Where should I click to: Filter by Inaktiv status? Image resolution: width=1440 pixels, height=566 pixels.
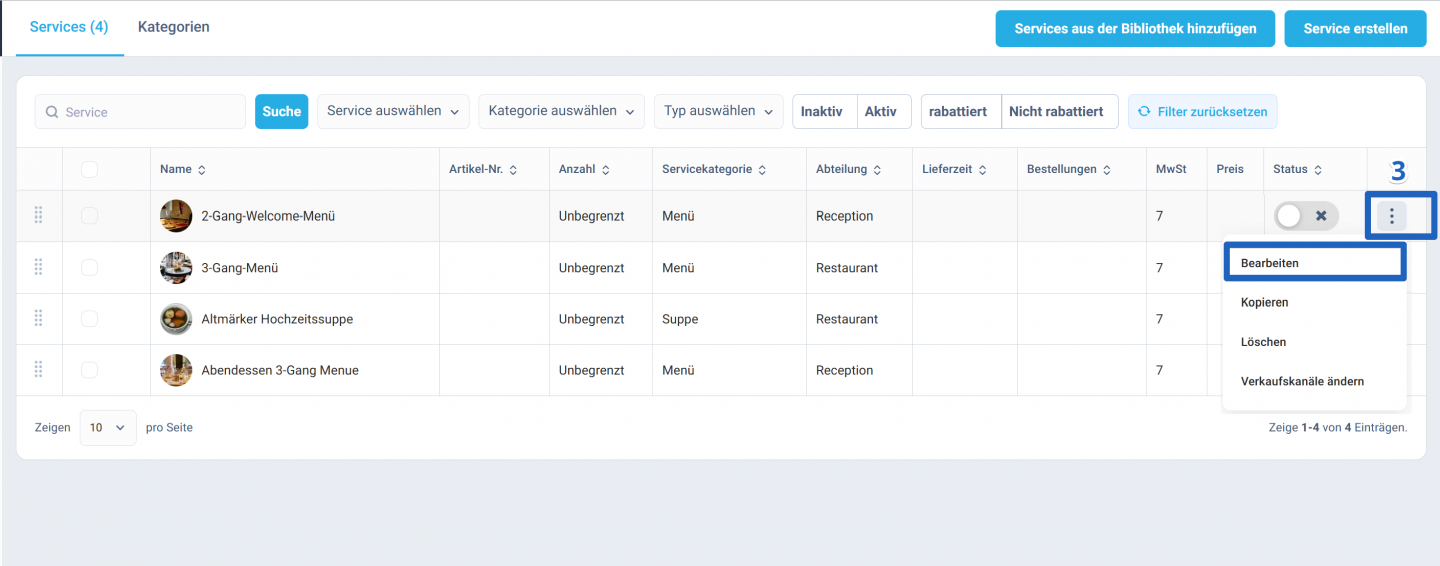(825, 112)
